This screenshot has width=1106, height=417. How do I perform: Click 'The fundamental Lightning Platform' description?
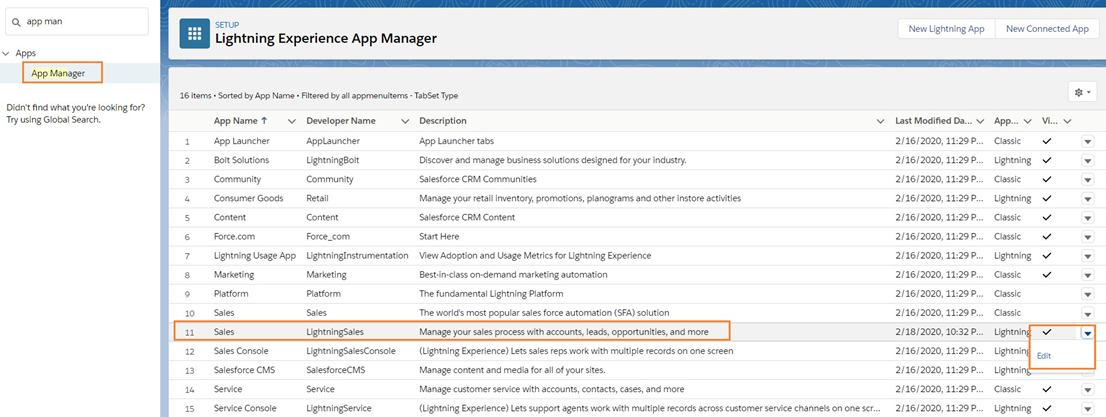tap(491, 294)
